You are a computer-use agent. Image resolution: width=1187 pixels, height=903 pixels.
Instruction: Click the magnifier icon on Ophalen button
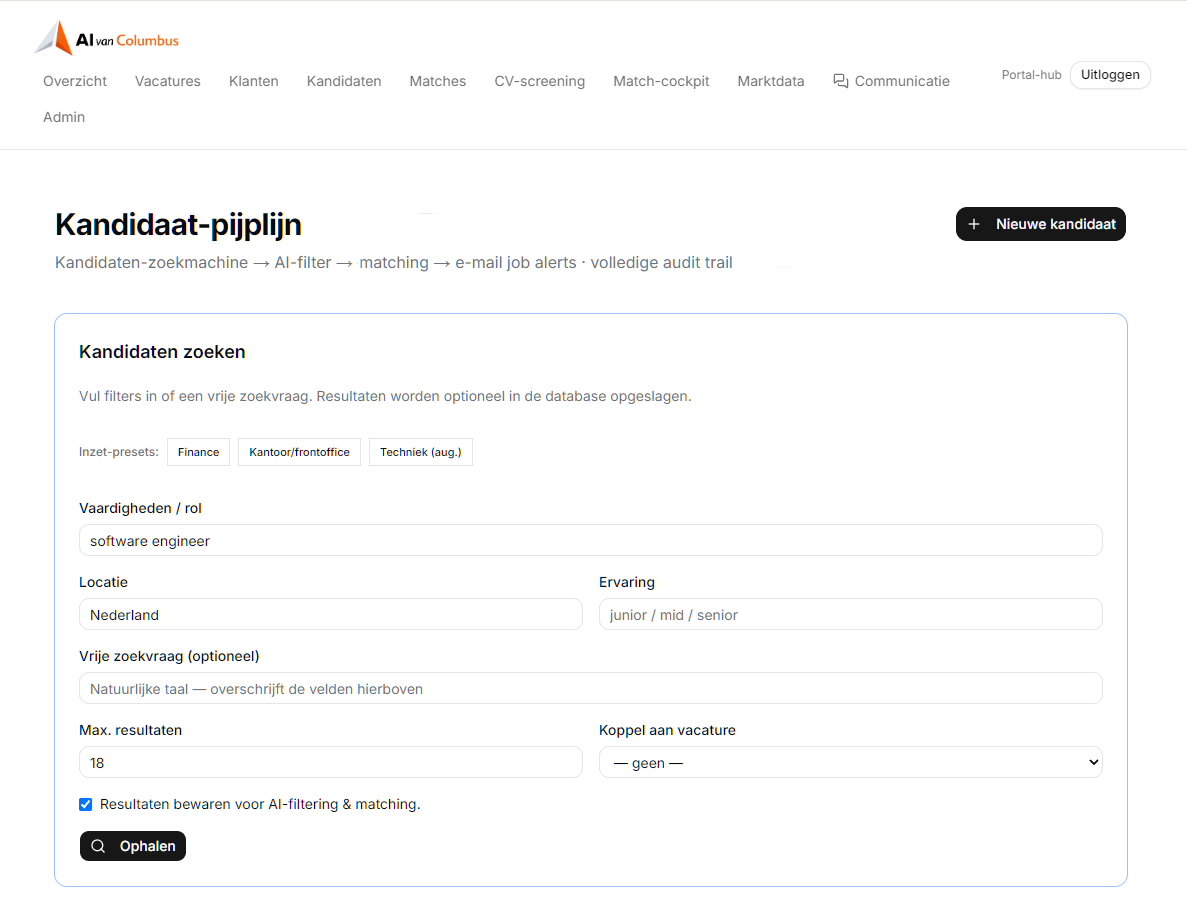click(98, 846)
